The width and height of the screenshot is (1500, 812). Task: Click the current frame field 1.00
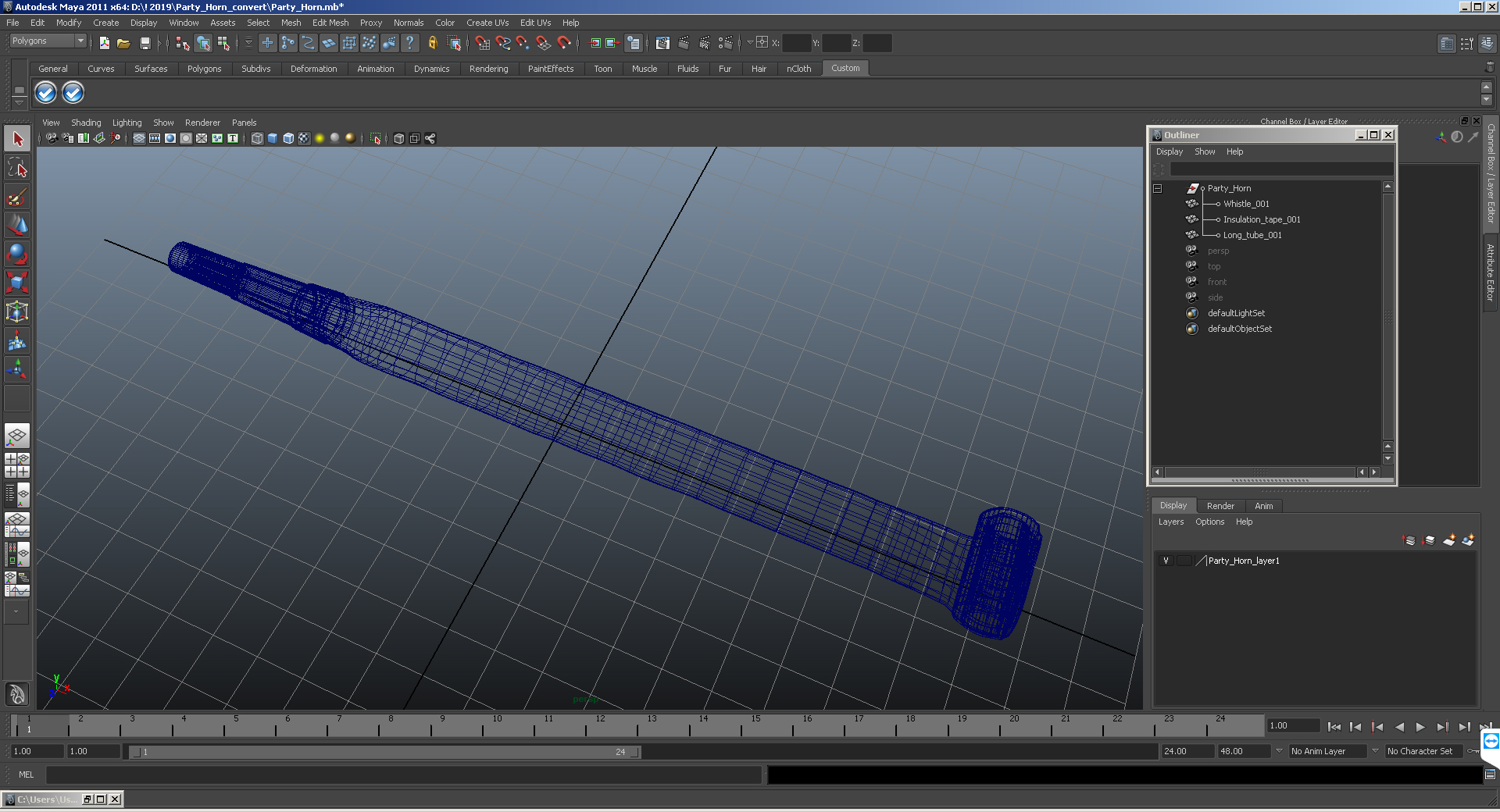point(1294,725)
